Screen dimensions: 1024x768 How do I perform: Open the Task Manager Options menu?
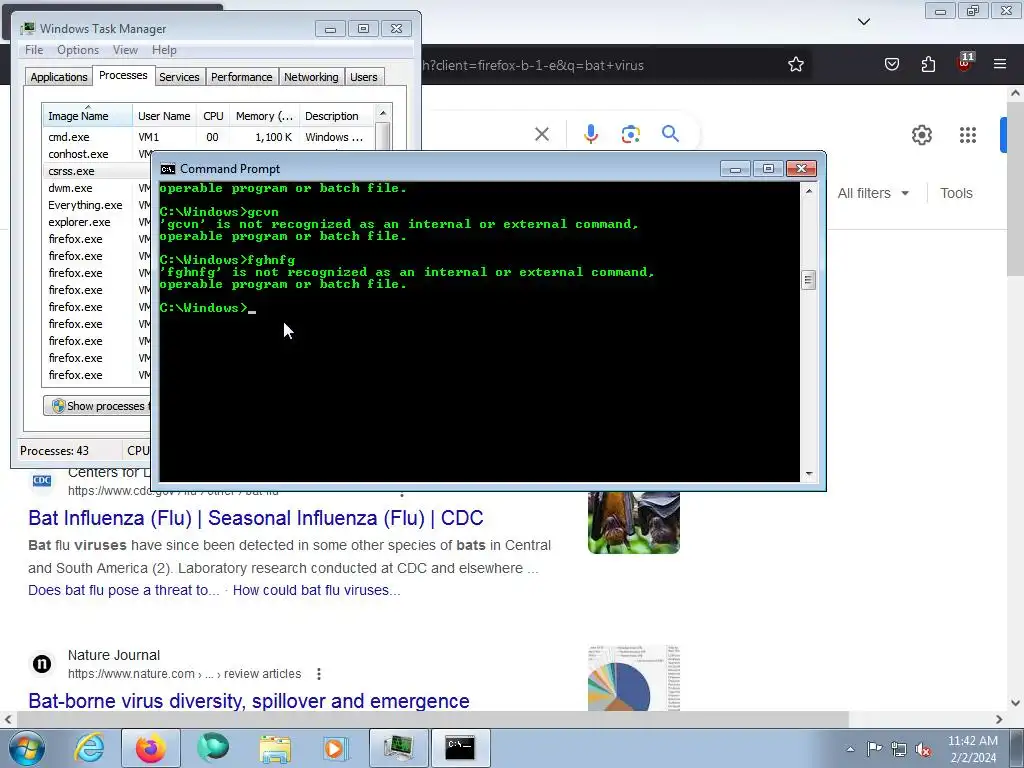(78, 50)
